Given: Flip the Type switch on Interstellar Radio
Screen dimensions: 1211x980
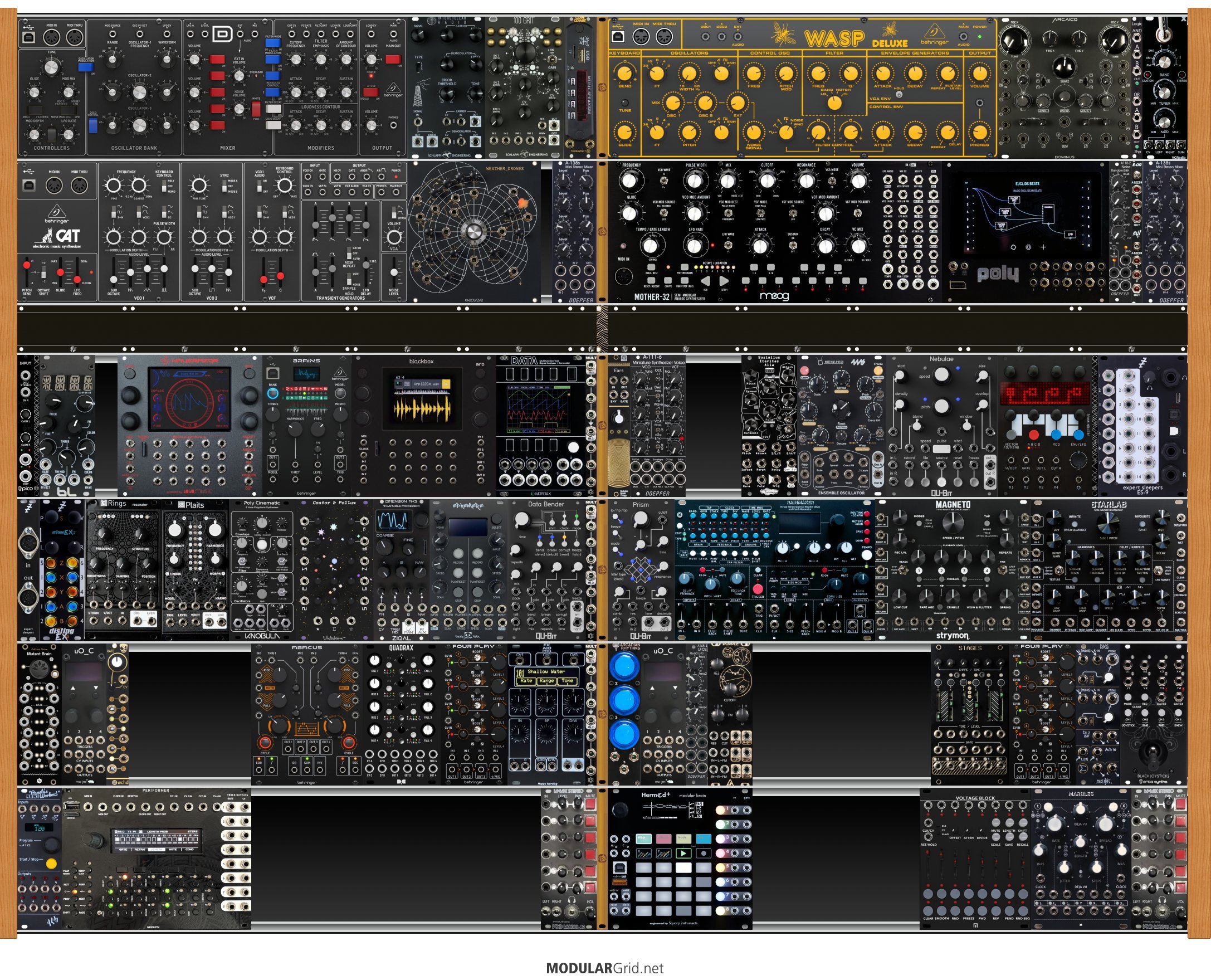Looking at the screenshot, I should 419,67.
